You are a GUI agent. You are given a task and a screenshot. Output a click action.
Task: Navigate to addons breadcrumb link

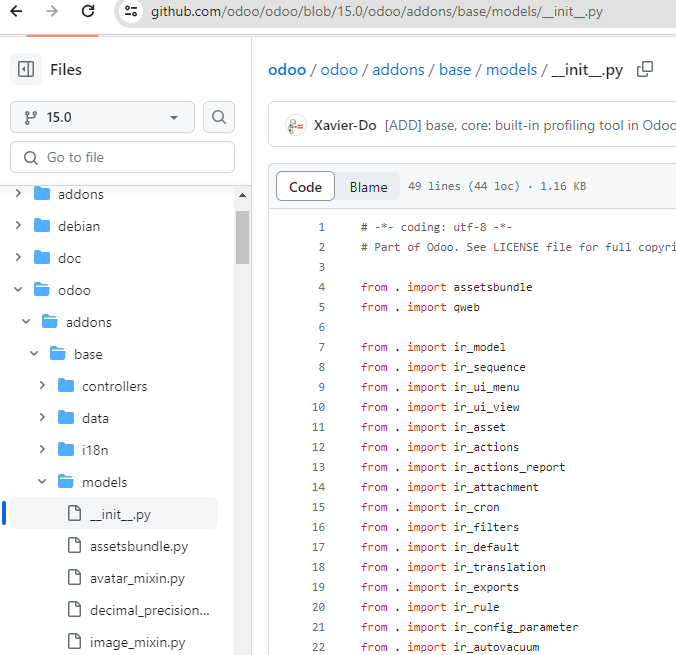[398, 70]
